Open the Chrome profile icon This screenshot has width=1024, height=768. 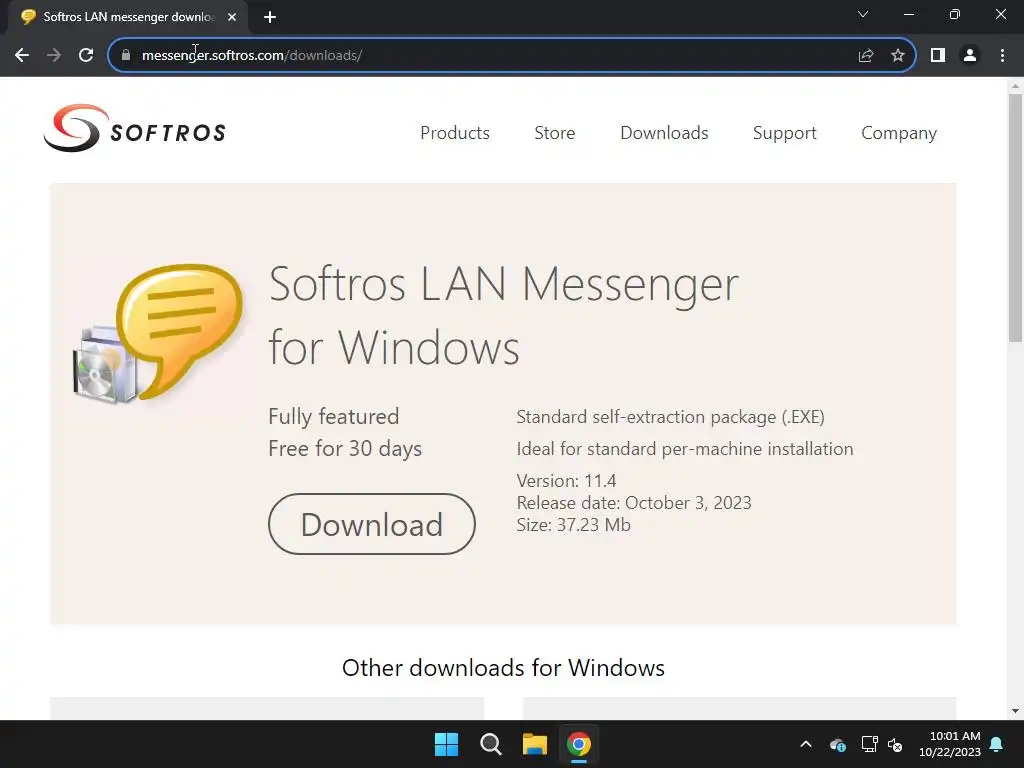point(970,56)
